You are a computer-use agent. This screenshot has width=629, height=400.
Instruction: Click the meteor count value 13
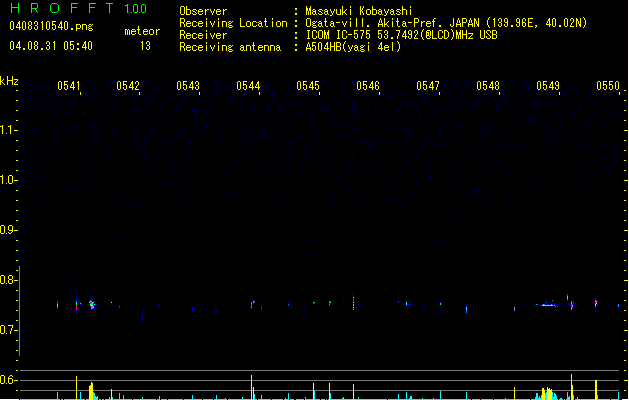pyautogui.click(x=145, y=46)
